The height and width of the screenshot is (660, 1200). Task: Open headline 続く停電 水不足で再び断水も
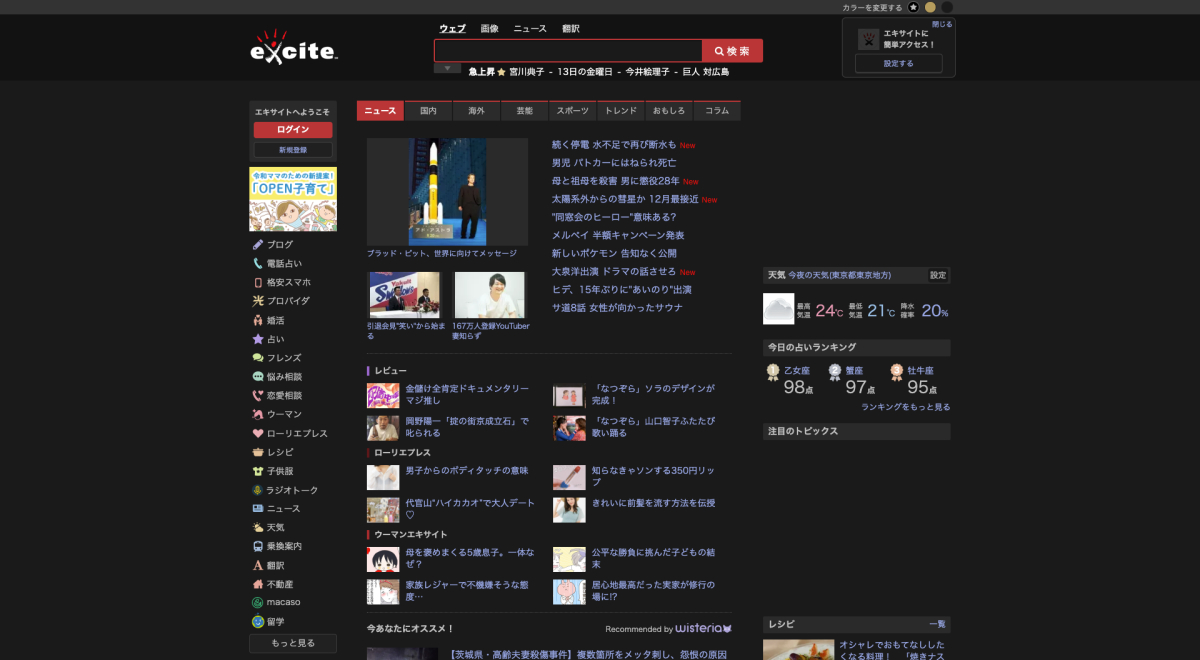(x=614, y=145)
